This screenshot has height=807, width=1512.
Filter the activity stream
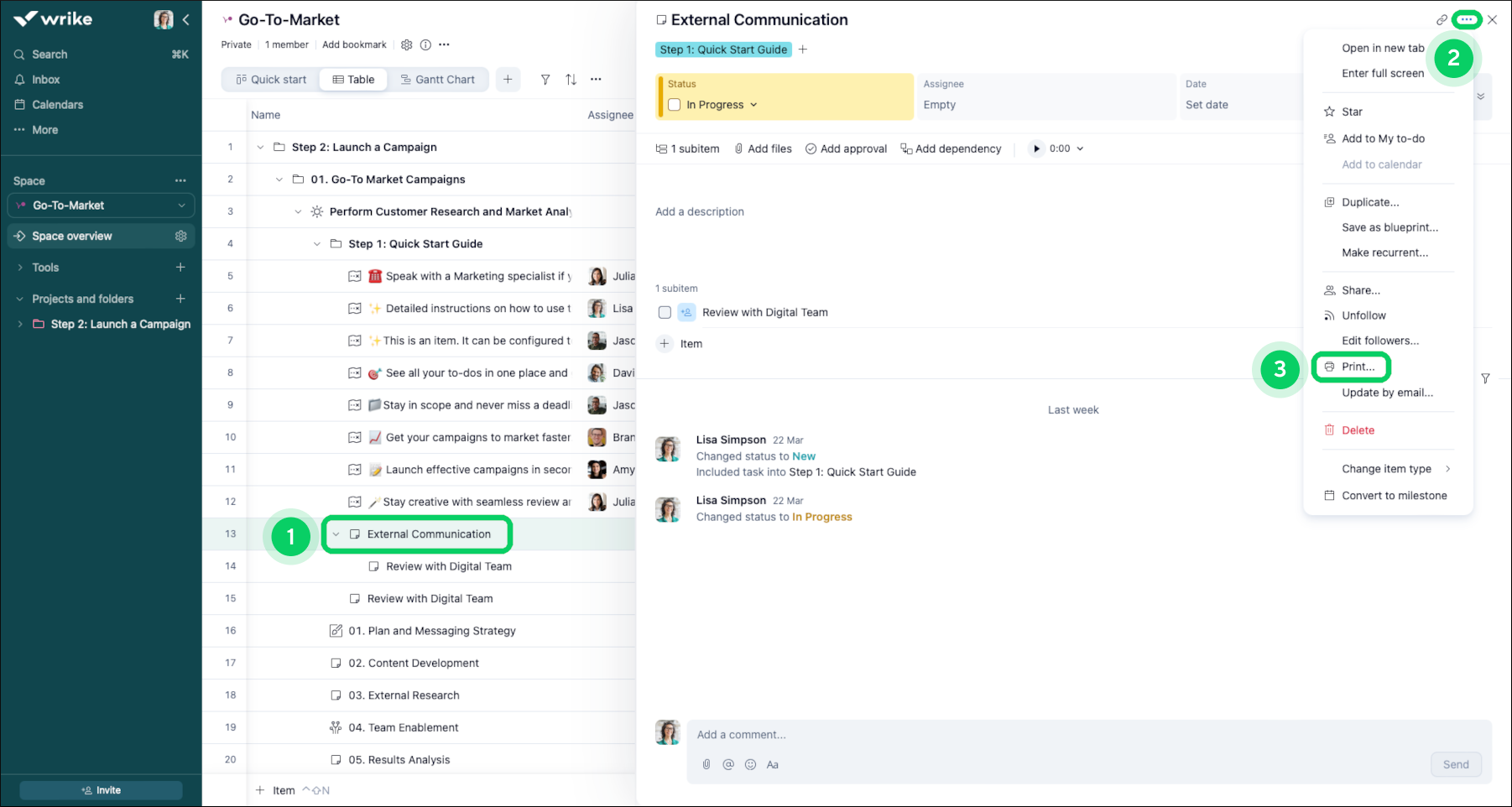coord(1485,378)
